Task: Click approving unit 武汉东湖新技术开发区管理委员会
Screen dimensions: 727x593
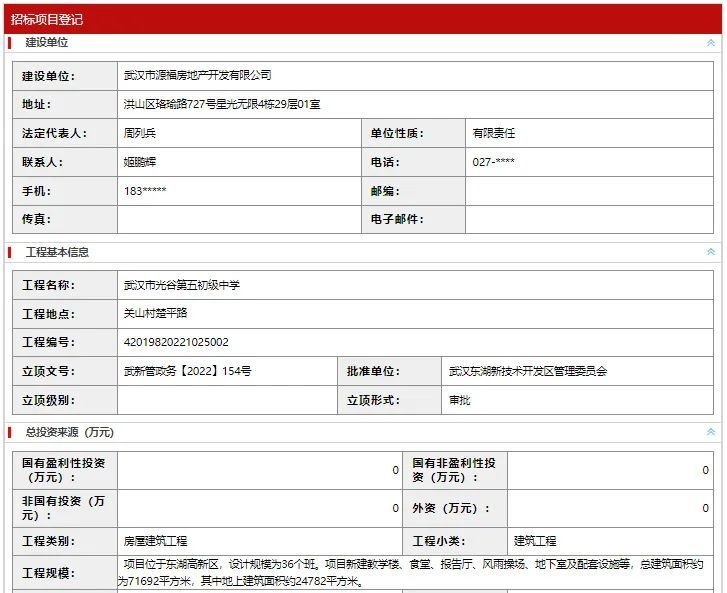Action: point(528,371)
